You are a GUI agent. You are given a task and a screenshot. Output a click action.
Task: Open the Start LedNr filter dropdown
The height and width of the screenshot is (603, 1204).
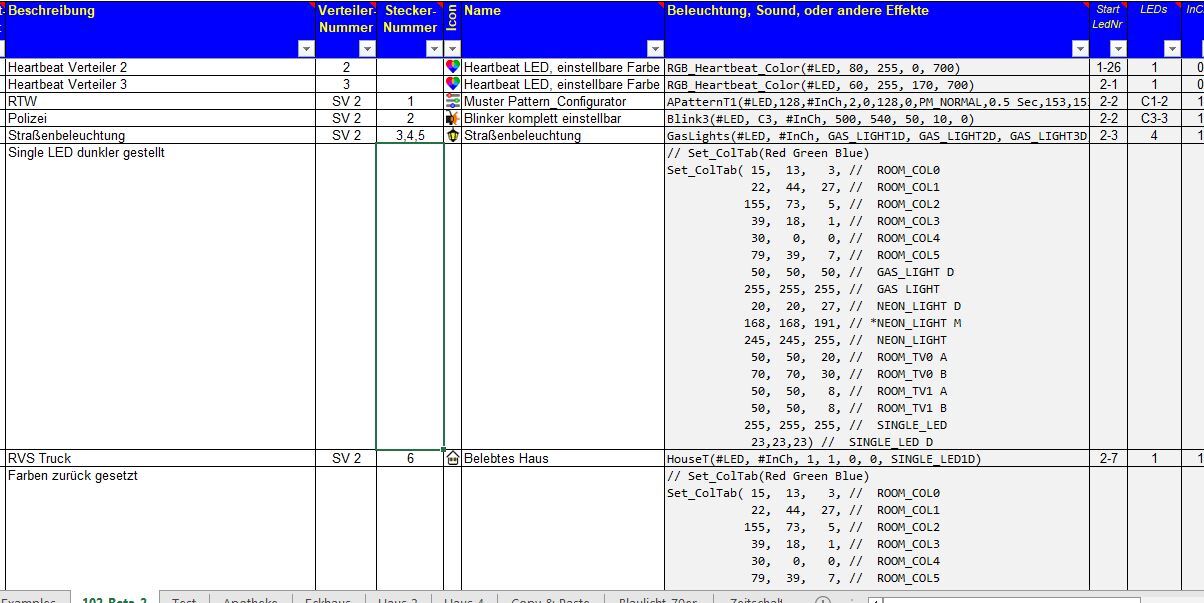[x=1118, y=48]
